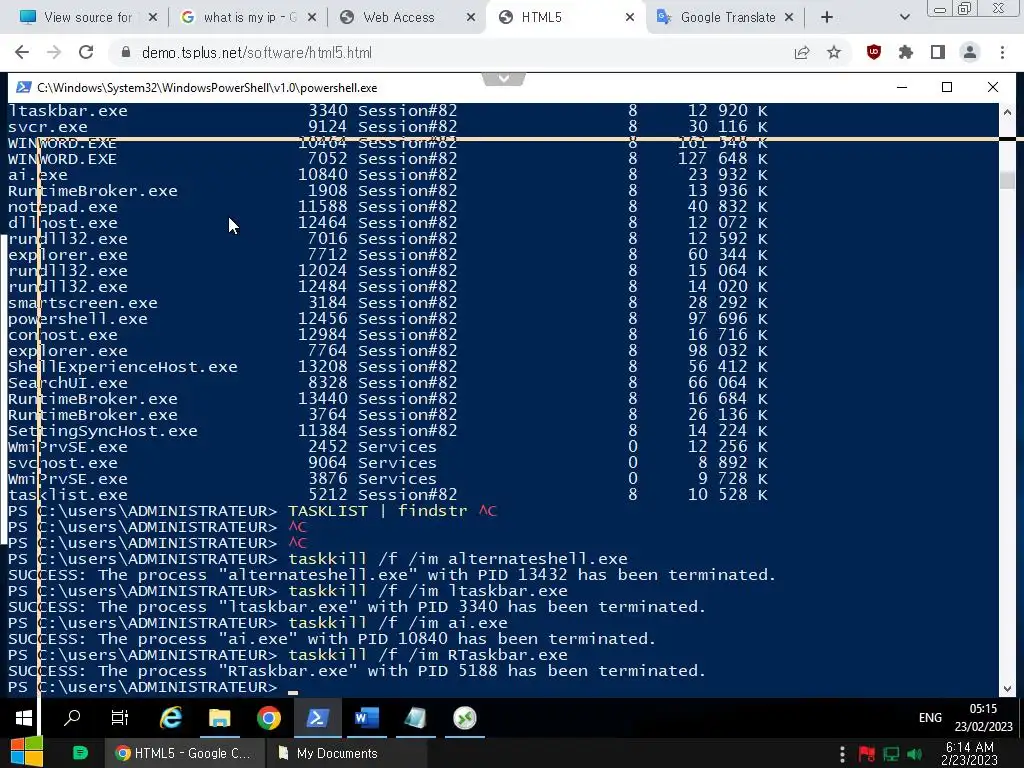Open File Explorer on the remote taskbar

pos(219,718)
